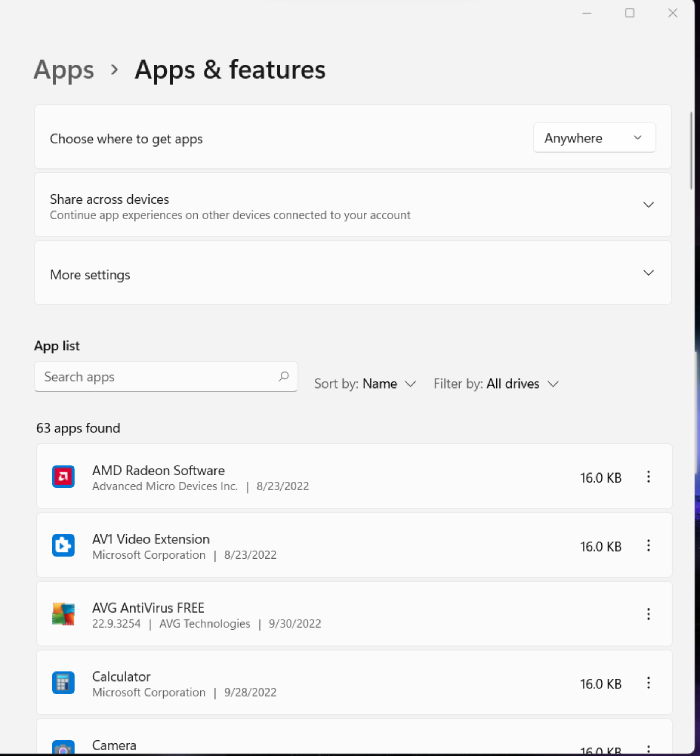Click the Choose where to get apps label
This screenshot has height=756, width=700.
[126, 139]
